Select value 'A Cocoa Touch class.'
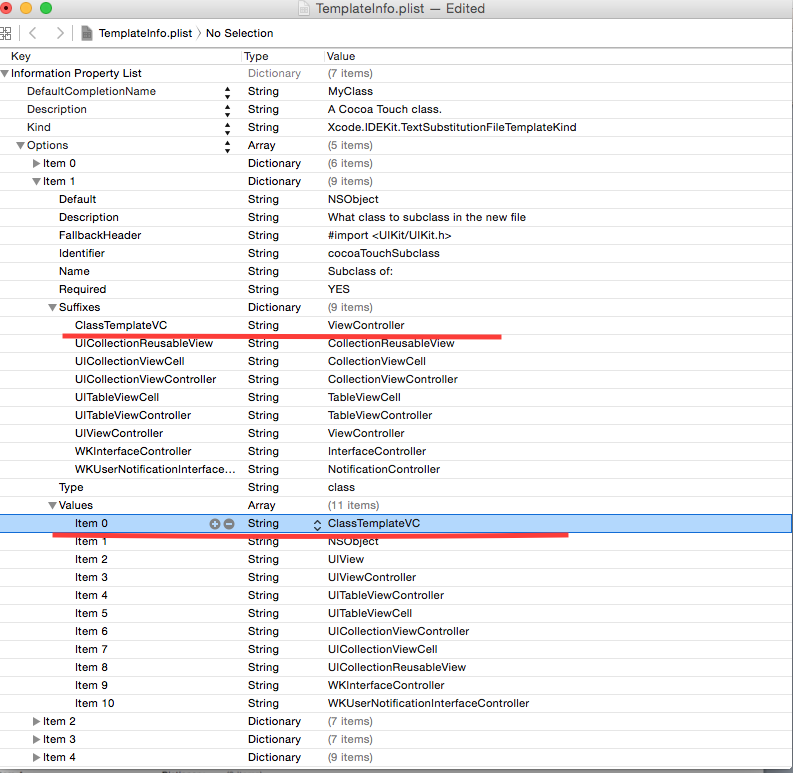 tap(385, 109)
